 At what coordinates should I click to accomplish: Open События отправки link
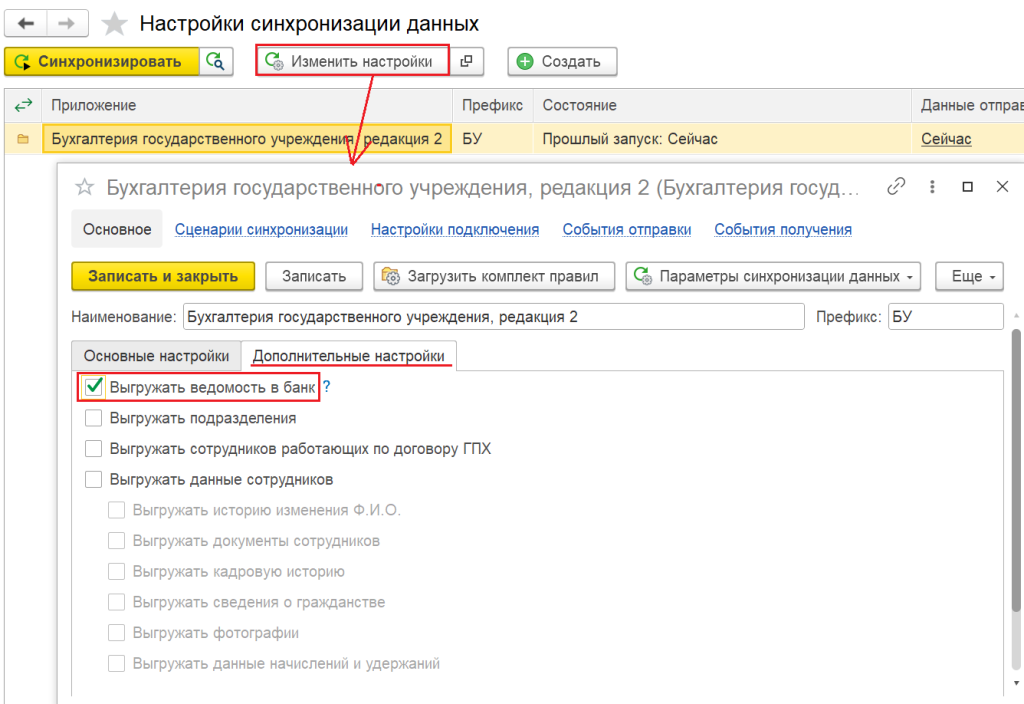click(627, 229)
